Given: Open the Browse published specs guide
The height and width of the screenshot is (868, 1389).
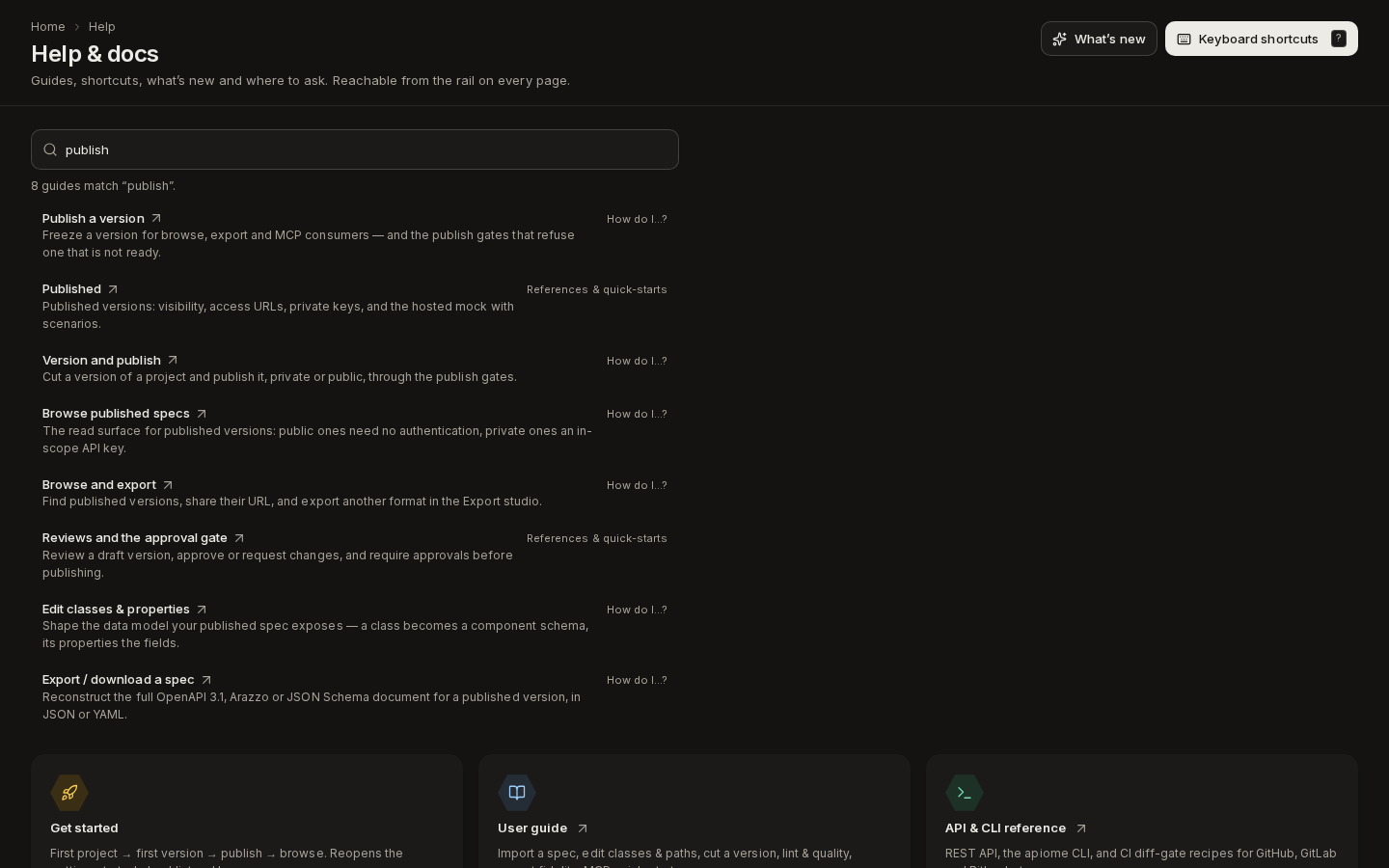Looking at the screenshot, I should coord(116,414).
